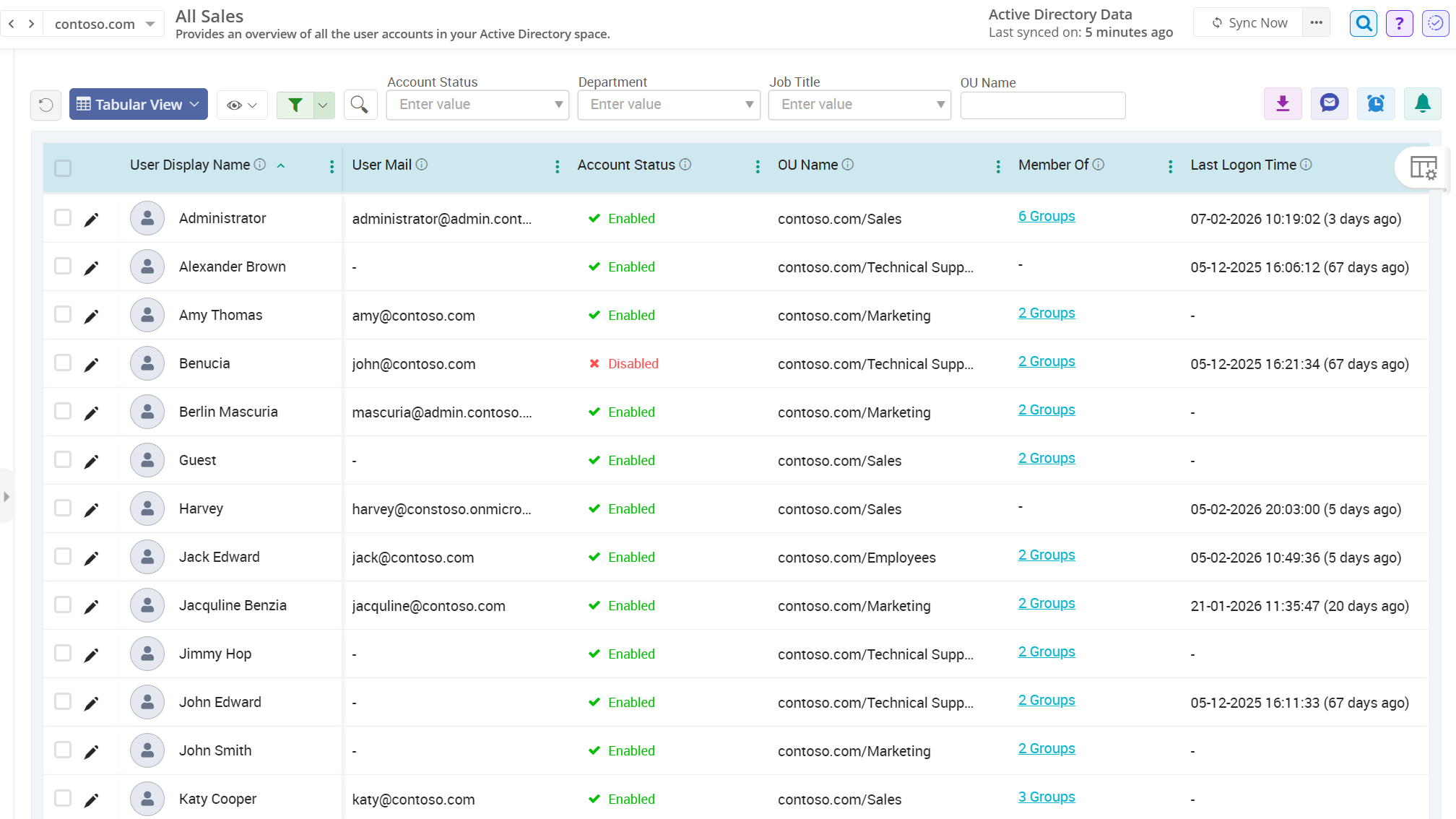Viewport: 1456px width, 819px height.
Task: Select the checkbox next to Benucia
Action: [x=63, y=363]
